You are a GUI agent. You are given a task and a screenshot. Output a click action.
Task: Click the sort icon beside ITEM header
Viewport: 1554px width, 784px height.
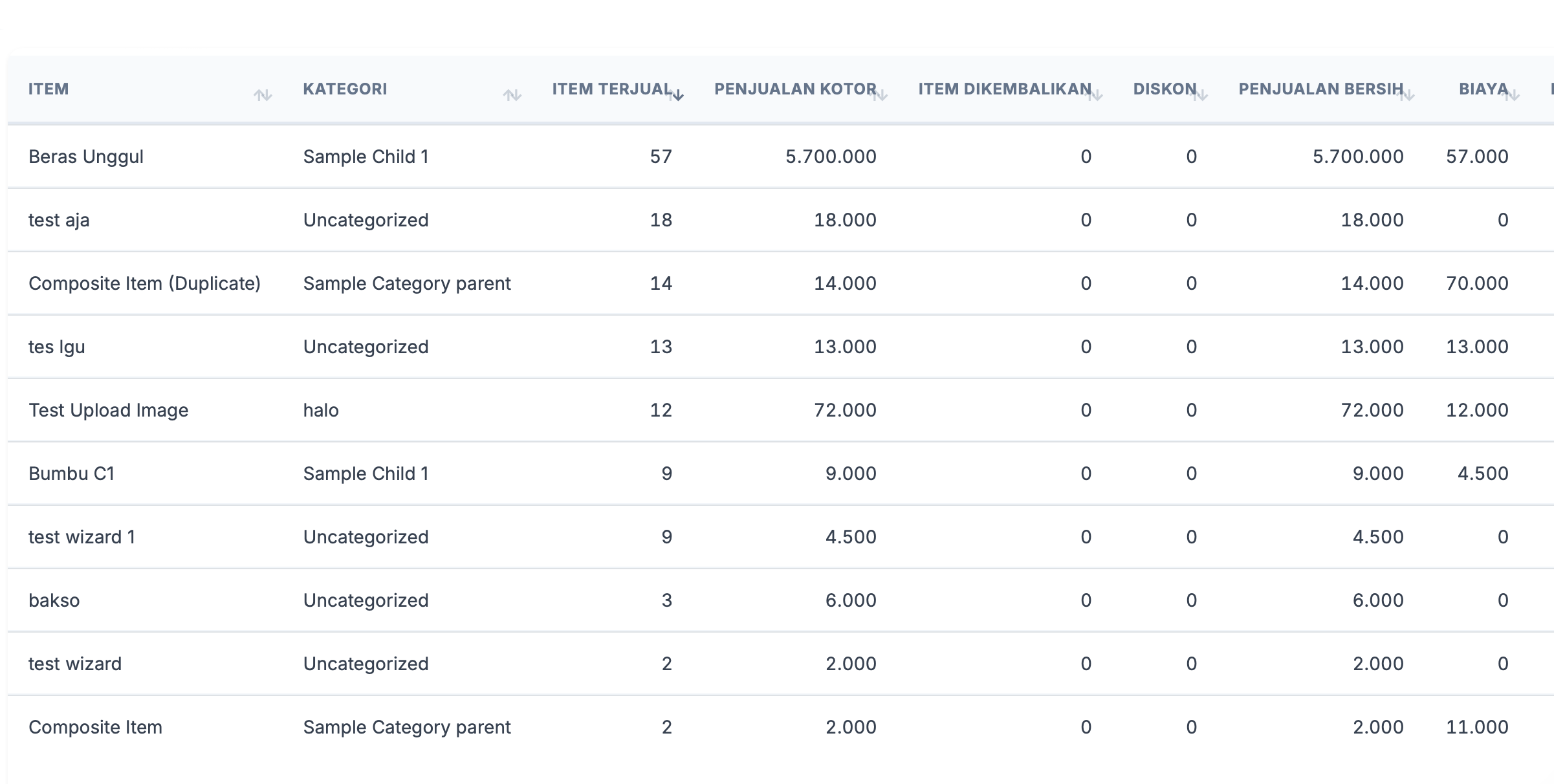coord(263,96)
